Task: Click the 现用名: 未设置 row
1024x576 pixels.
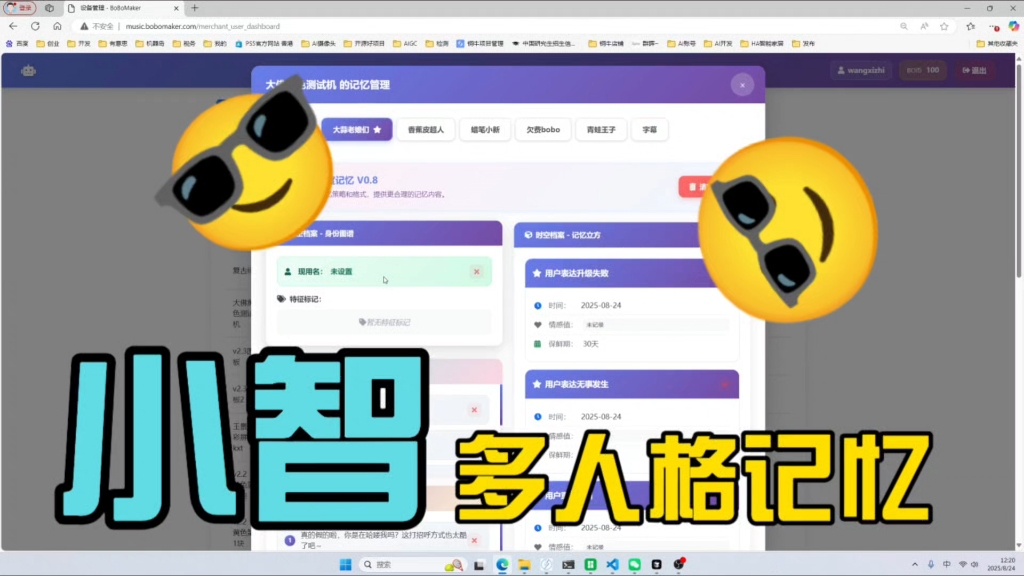Action: pos(384,272)
